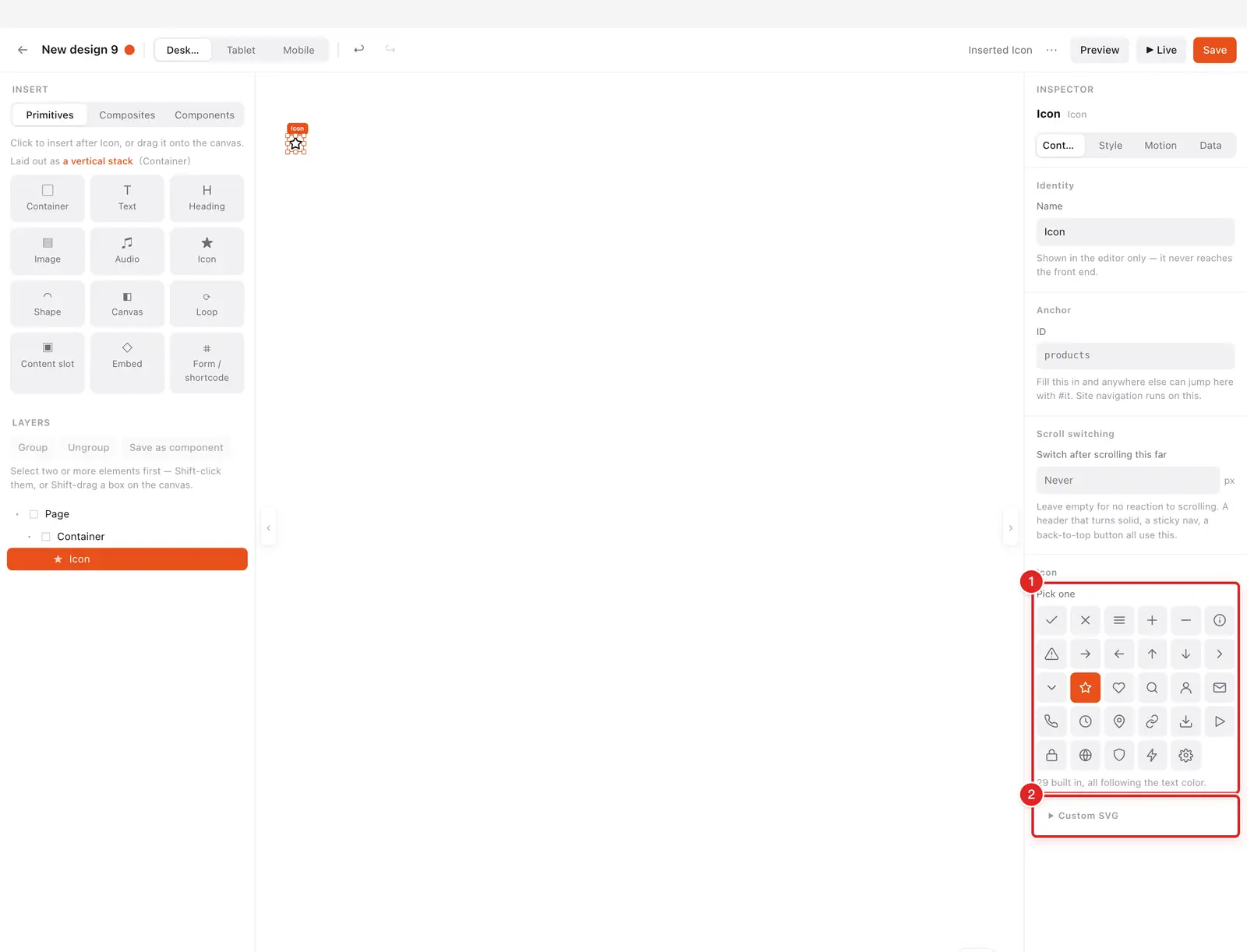1247x952 pixels.
Task: Click the undo arrow in the toolbar
Action: 359,49
